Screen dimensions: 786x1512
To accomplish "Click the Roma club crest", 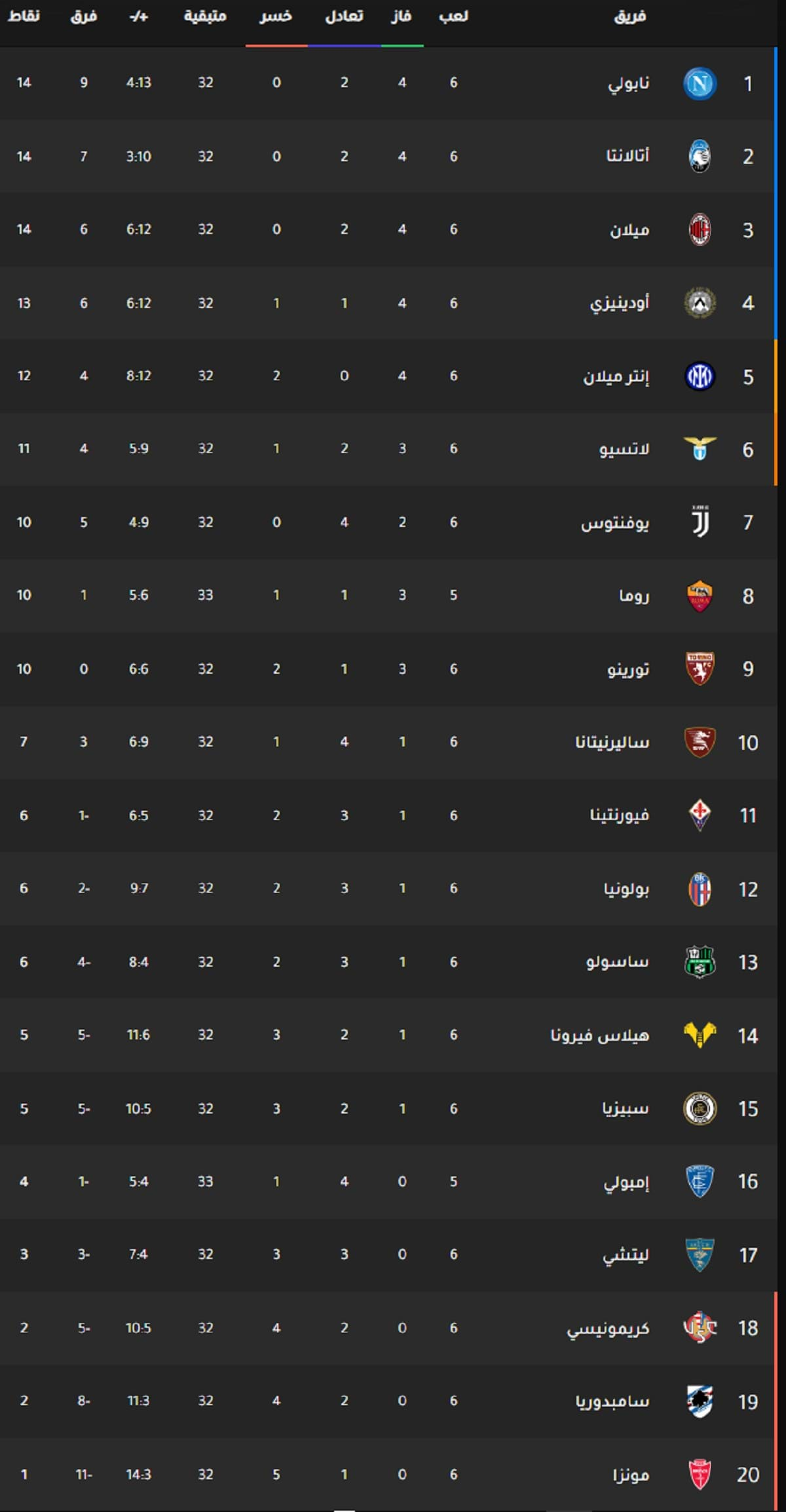I will pyautogui.click(x=699, y=596).
